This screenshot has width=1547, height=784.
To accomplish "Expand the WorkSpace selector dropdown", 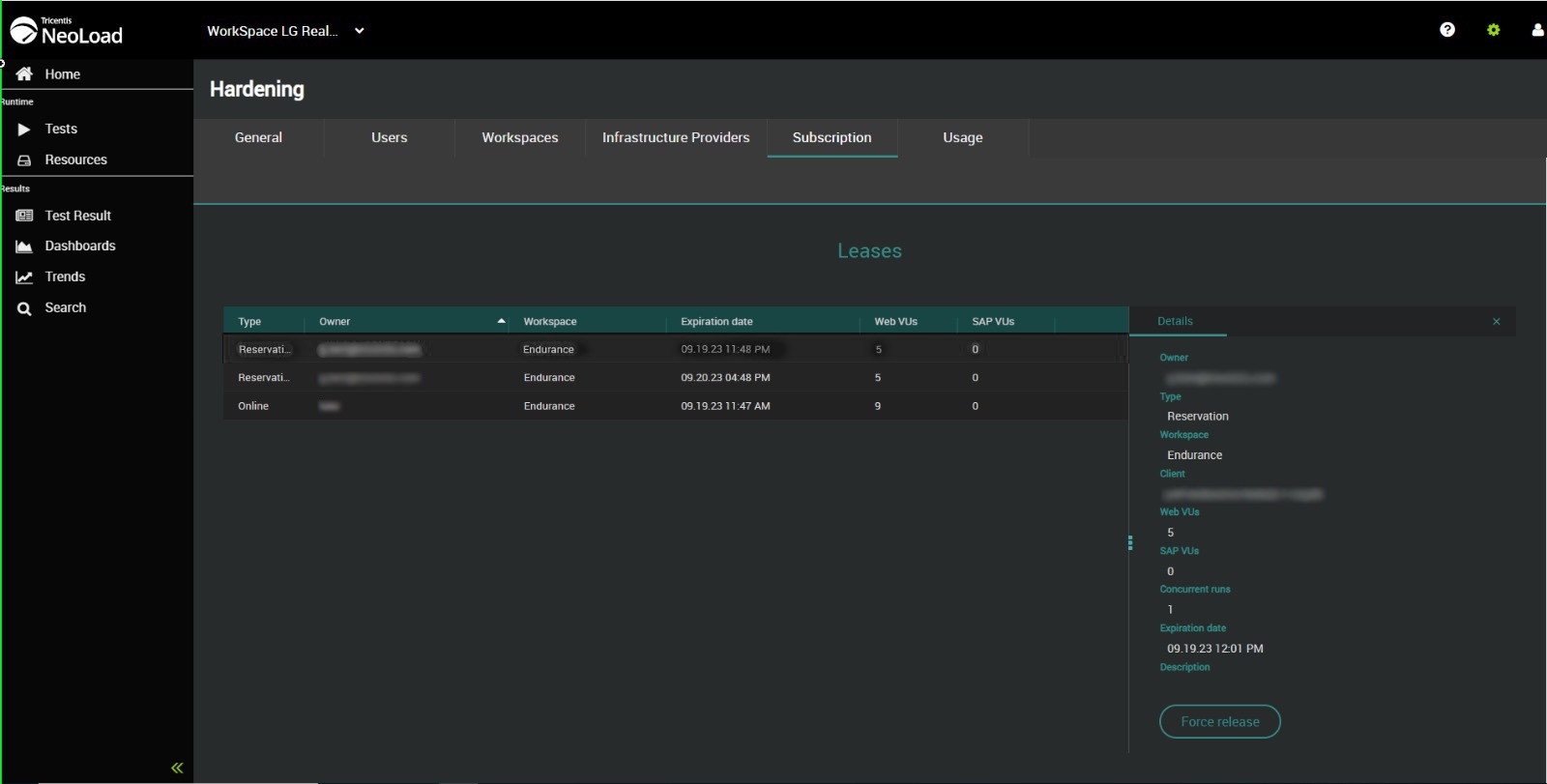I will [x=359, y=31].
